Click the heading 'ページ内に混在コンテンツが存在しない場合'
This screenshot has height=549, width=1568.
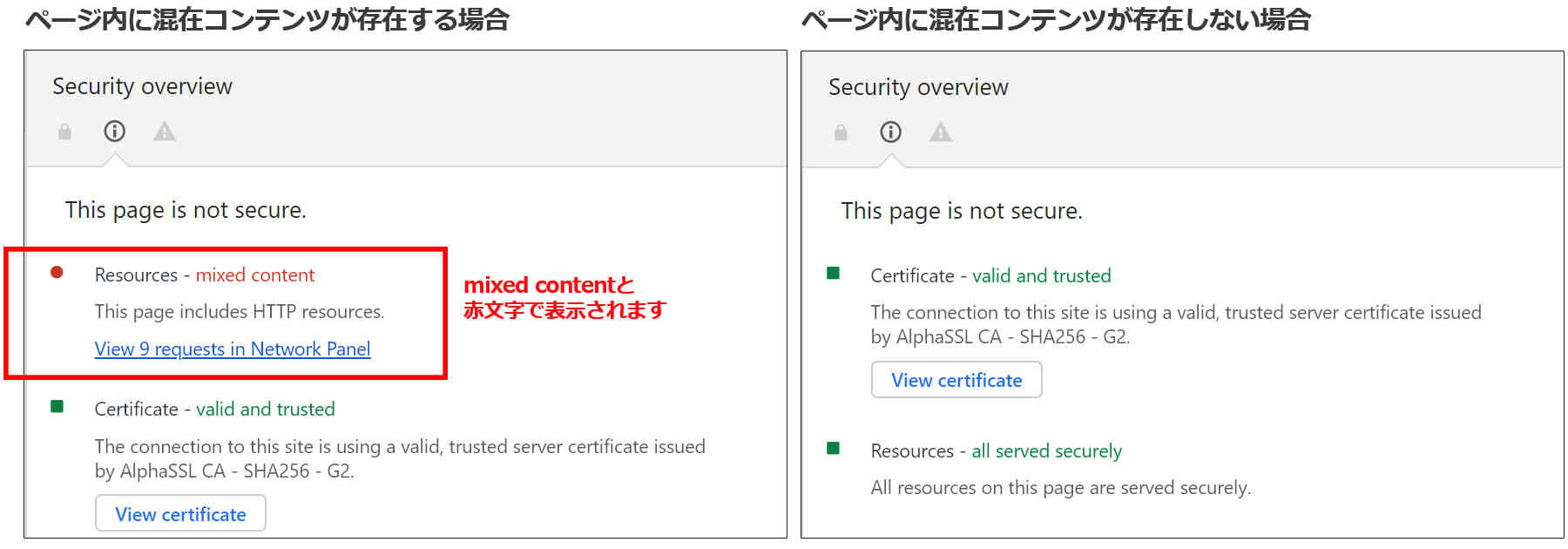click(x=1056, y=20)
